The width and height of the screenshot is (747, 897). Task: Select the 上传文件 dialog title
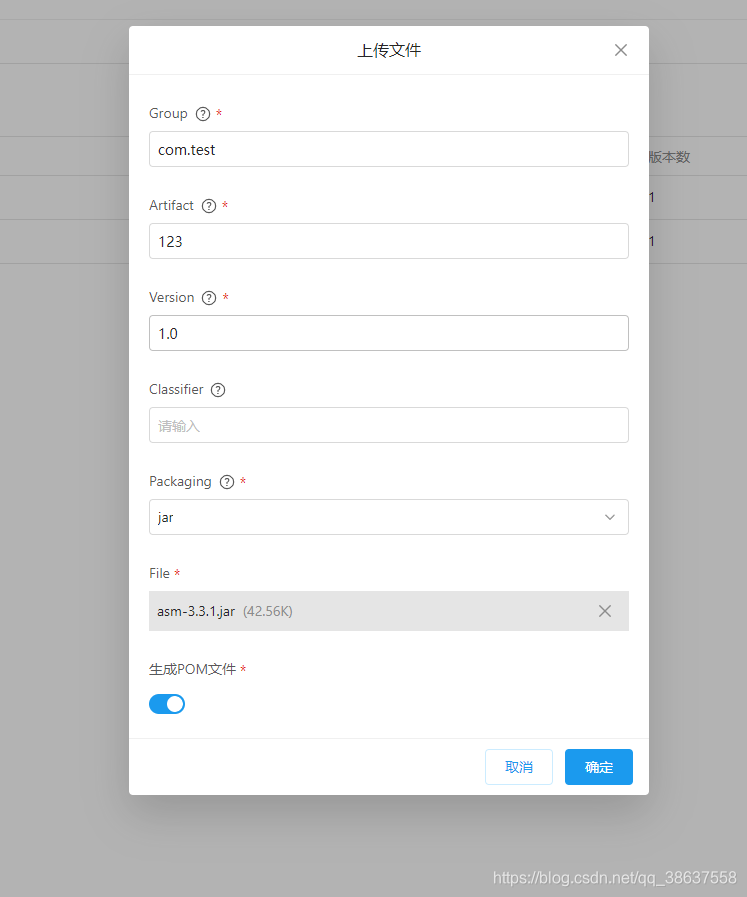coord(389,50)
